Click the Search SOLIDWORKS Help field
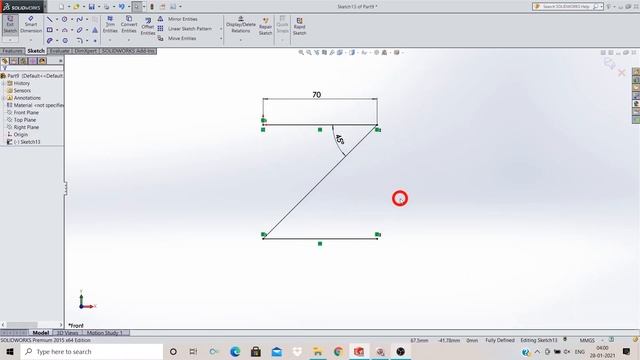This screenshot has width=640, height=360. (x=567, y=7)
